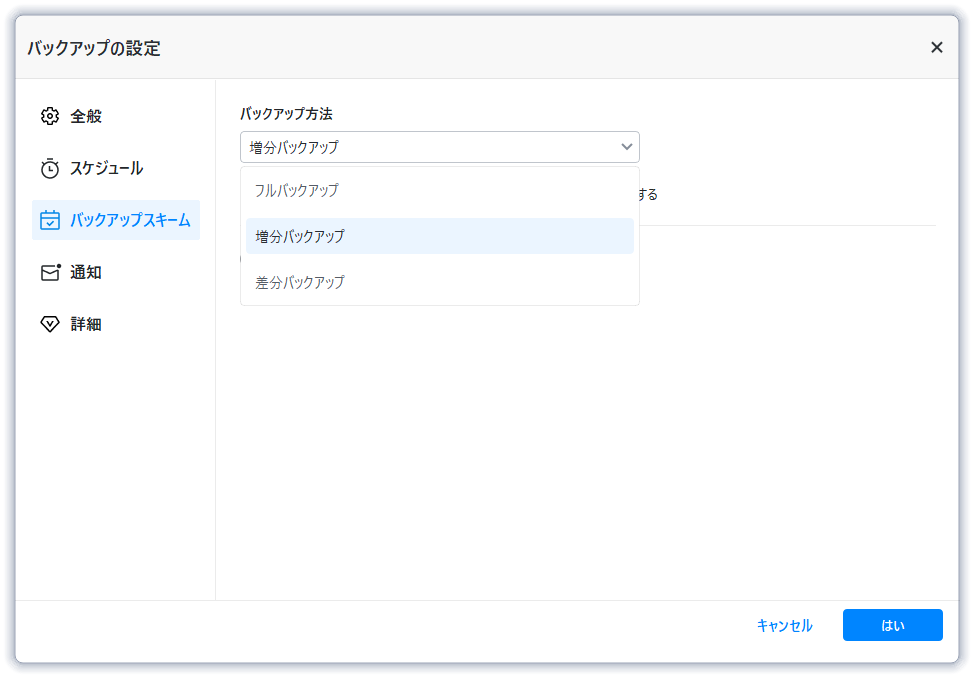This screenshot has width=974, height=678.
Task: Choose フルバックアップ from the dropdown list
Action: [297, 190]
